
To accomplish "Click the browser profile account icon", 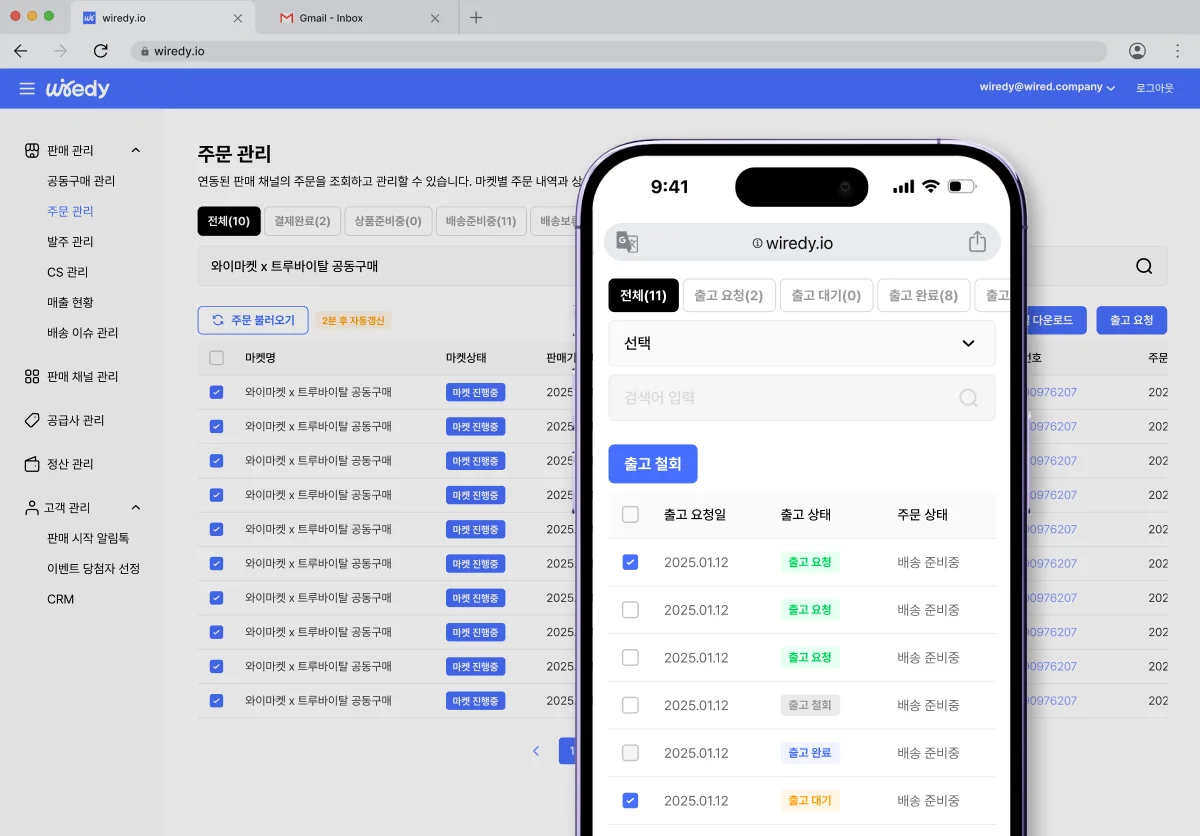I will (x=1137, y=51).
